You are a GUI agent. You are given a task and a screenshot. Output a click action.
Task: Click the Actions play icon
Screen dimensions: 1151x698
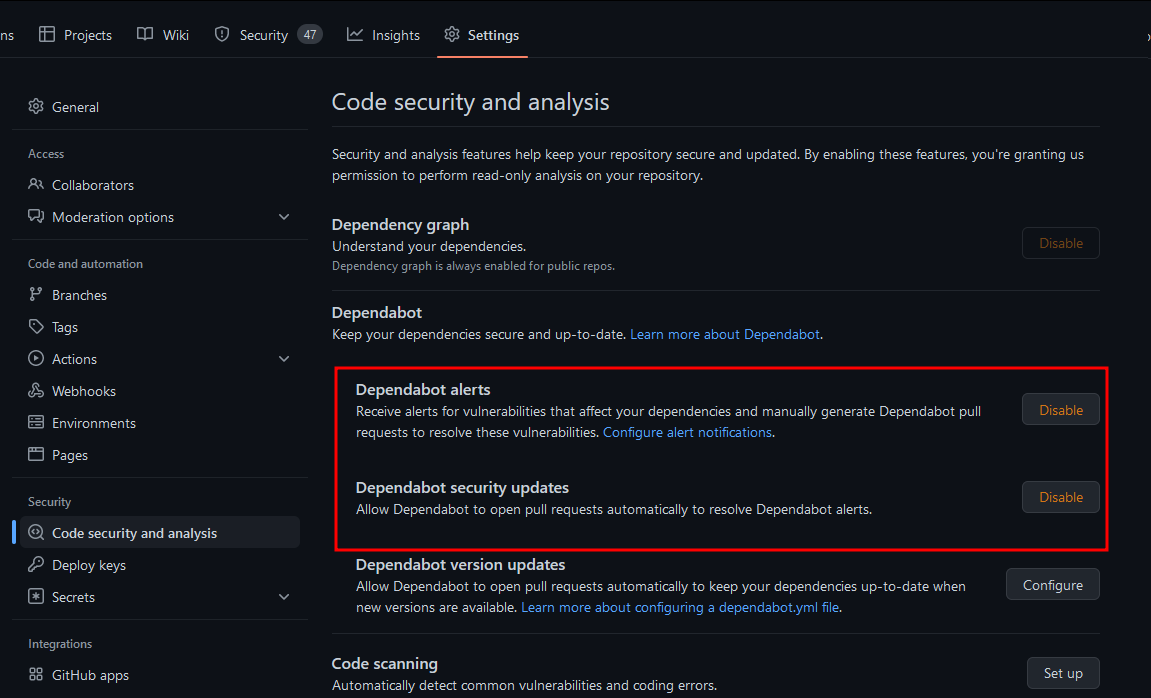[36, 358]
